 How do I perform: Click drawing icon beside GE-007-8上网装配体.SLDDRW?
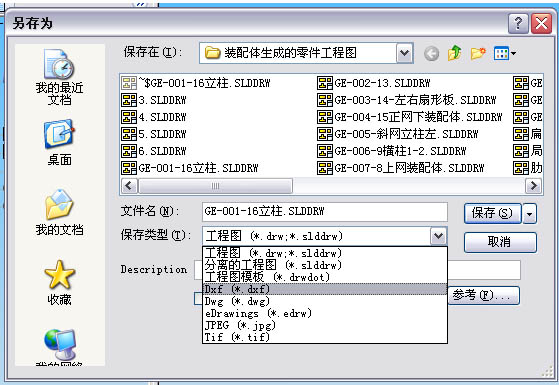(325, 168)
